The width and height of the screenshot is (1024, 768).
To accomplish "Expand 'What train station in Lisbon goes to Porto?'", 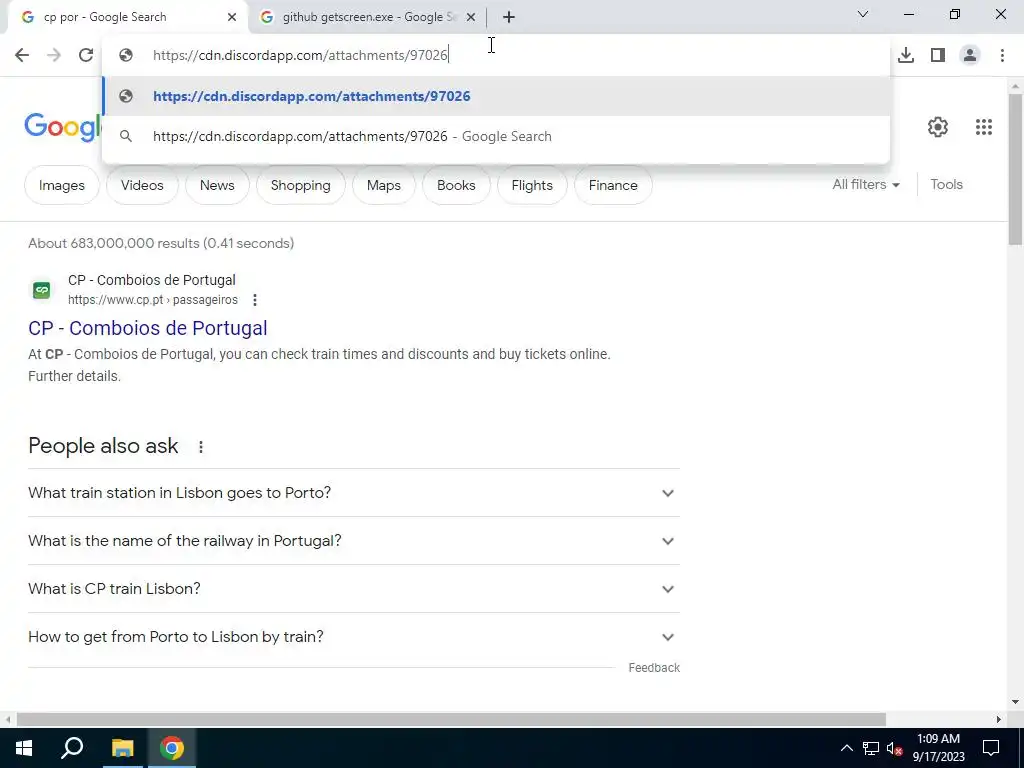I will coord(353,493).
